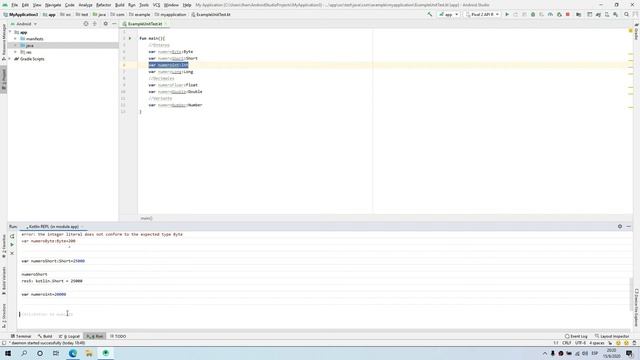Open the Event Log button

pyautogui.click(x=576, y=336)
